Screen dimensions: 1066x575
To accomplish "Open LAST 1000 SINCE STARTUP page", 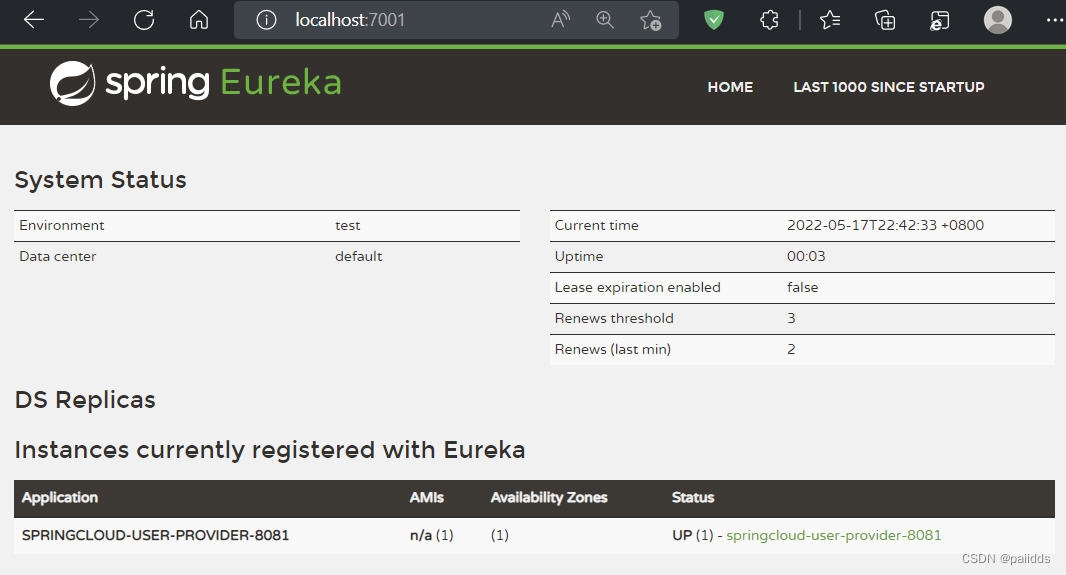I will (x=889, y=87).
